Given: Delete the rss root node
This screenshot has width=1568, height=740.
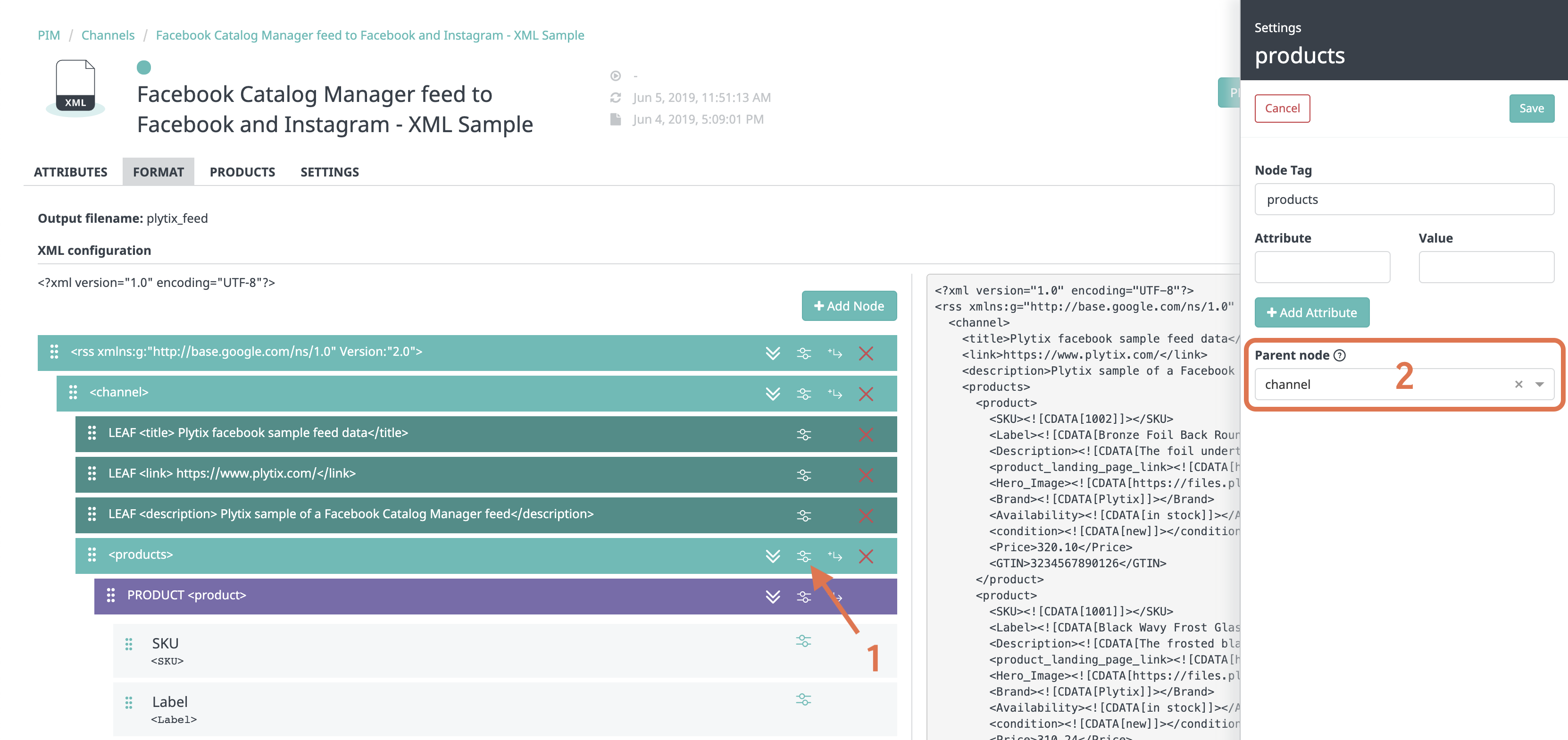Looking at the screenshot, I should tap(866, 353).
